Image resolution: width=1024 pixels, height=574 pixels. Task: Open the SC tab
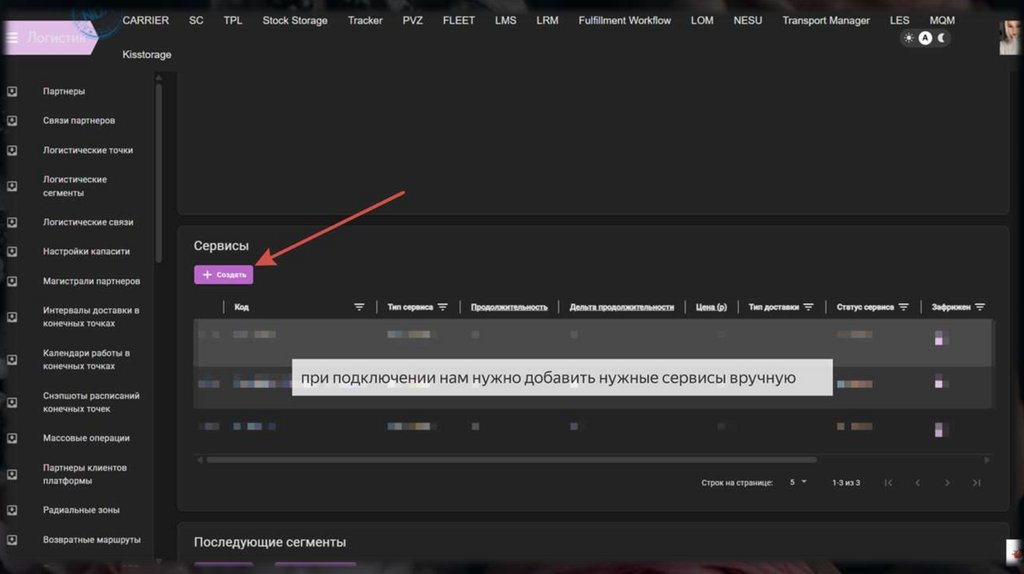(x=196, y=20)
